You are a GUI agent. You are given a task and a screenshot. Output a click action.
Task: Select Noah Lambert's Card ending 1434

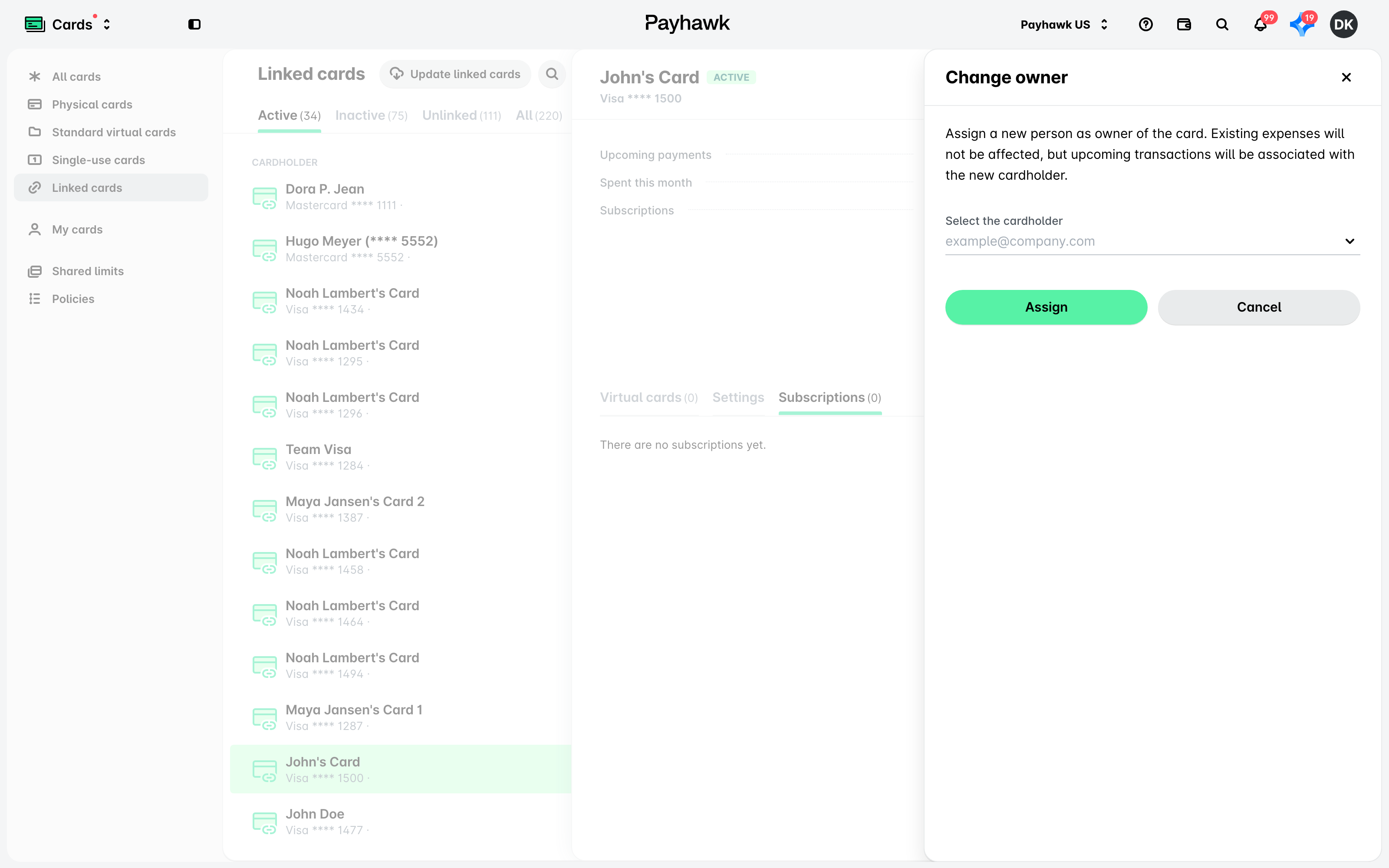tap(401, 301)
